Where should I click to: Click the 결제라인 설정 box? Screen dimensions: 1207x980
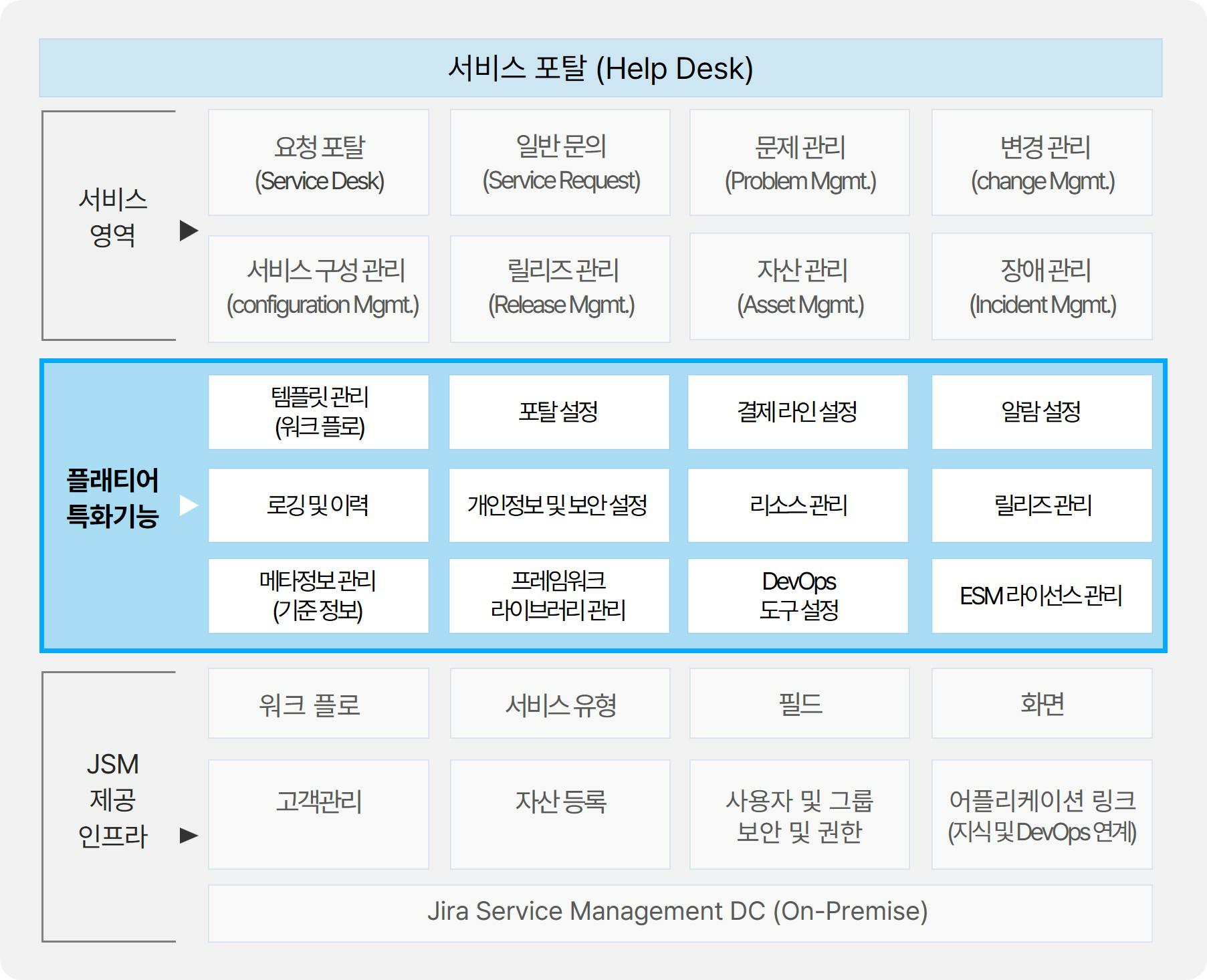[798, 412]
